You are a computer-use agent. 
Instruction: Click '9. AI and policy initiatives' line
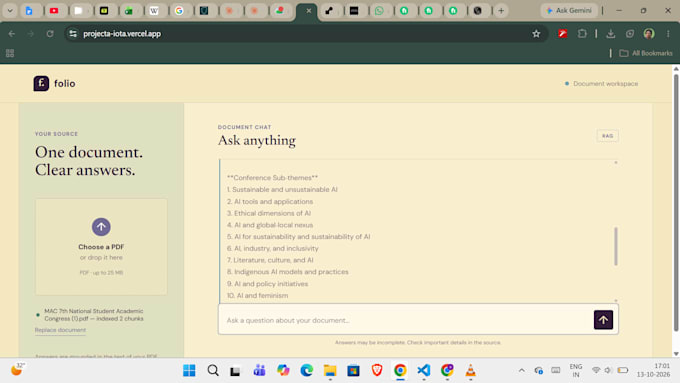(267, 284)
